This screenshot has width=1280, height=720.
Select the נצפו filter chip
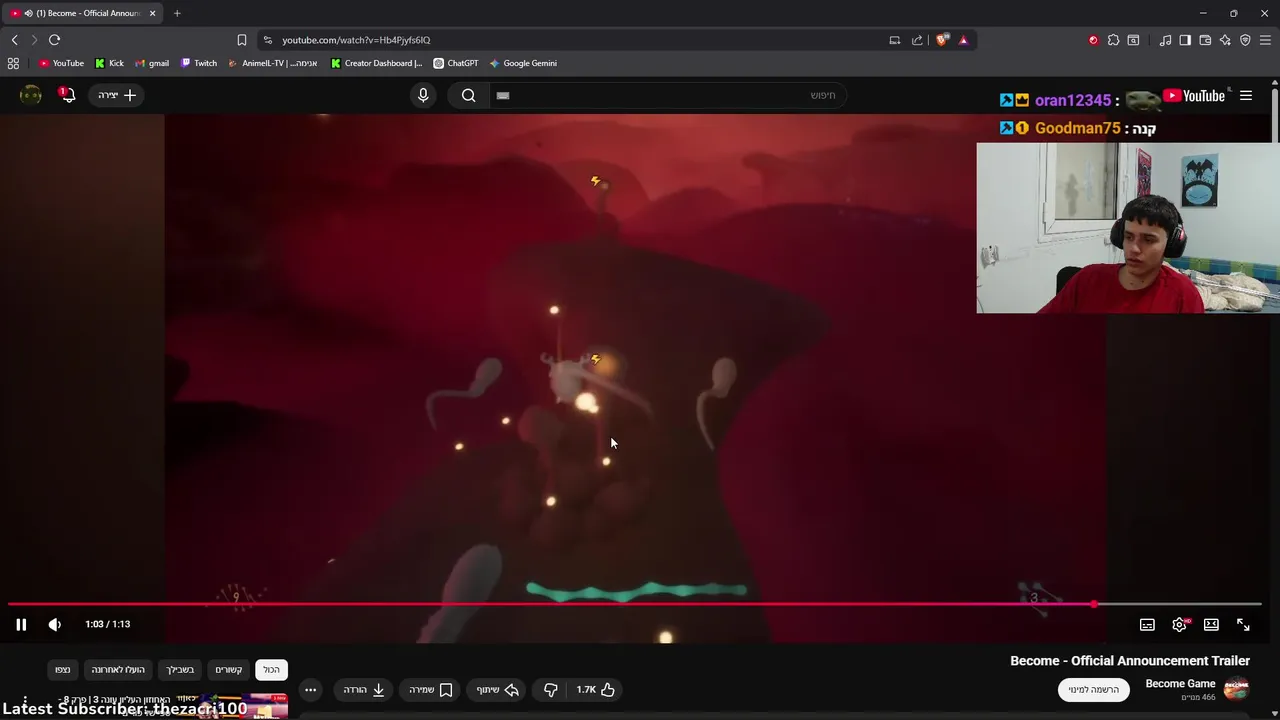click(x=63, y=670)
